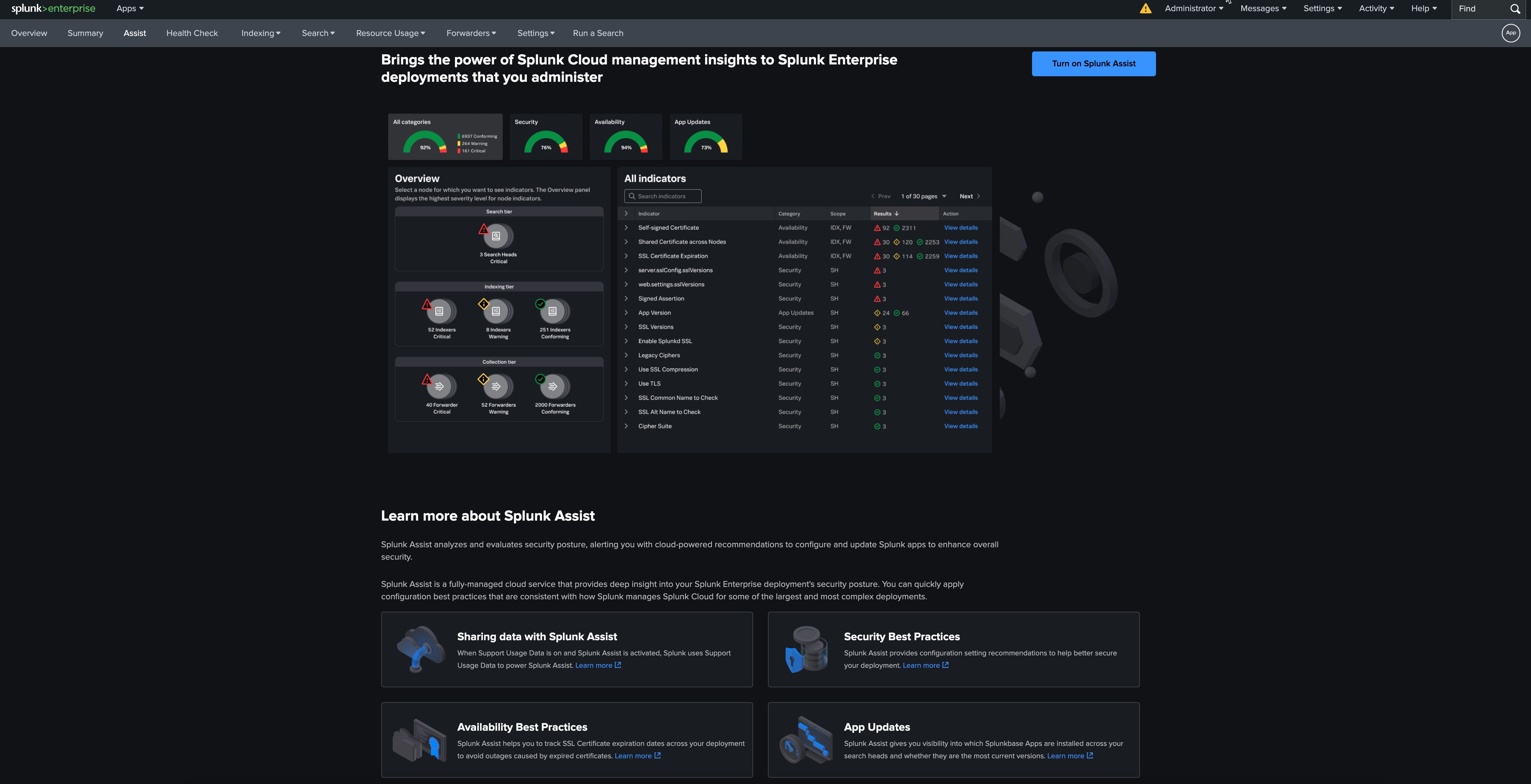Viewport: 1531px width, 784px height.
Task: Click external link icon after Sharing data Learn more
Action: (x=617, y=665)
